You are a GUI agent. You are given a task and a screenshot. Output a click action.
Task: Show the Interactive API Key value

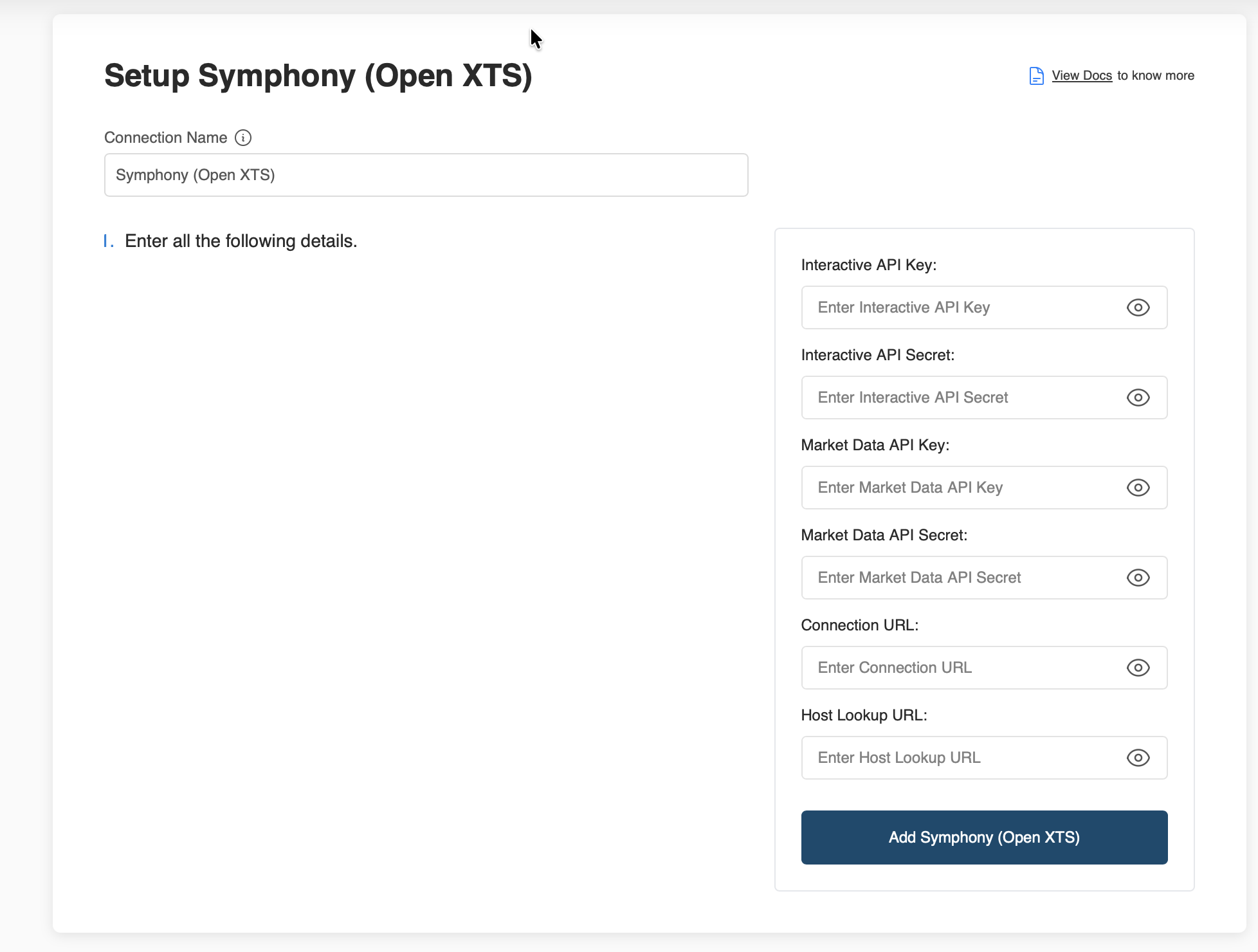tap(1138, 307)
